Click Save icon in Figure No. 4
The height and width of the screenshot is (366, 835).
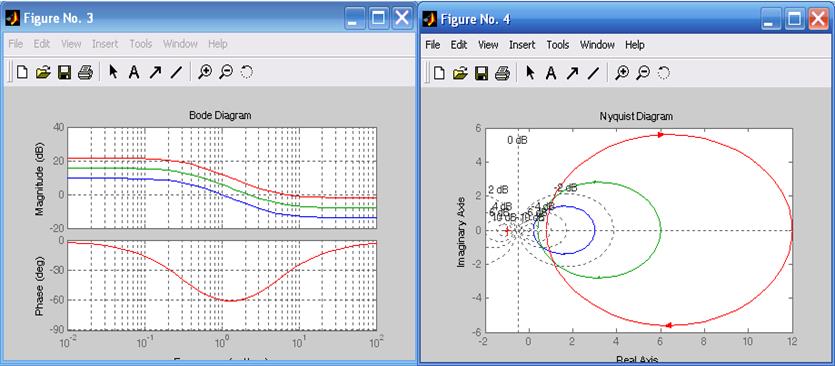(481, 73)
